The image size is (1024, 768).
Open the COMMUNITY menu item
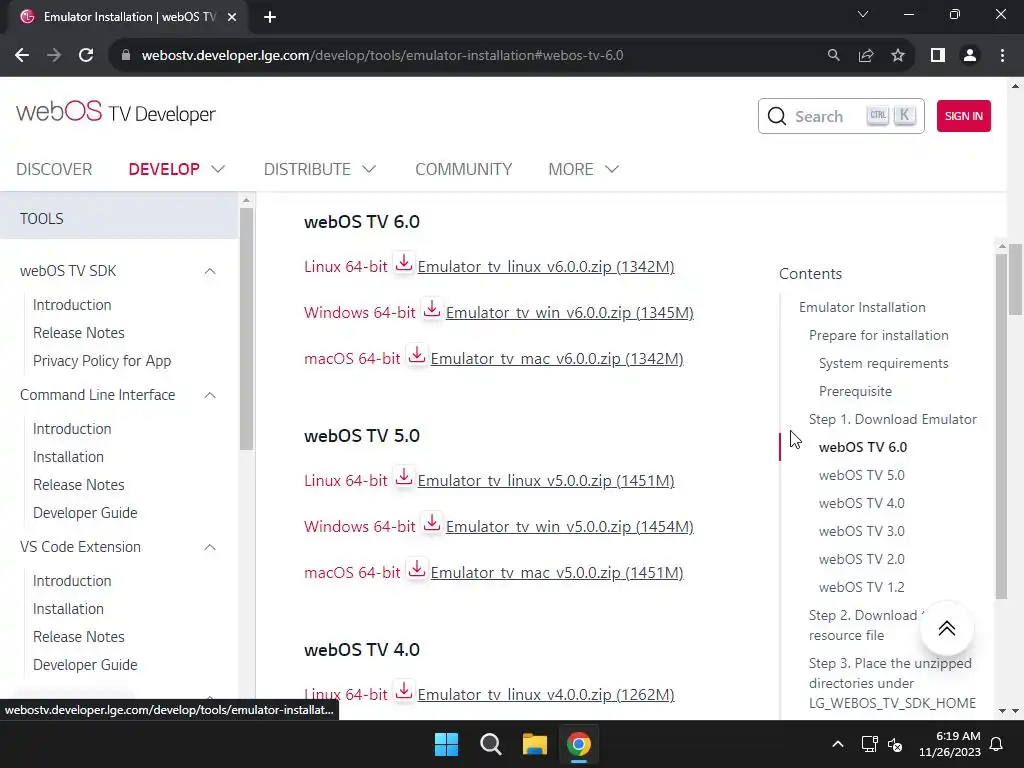point(464,169)
